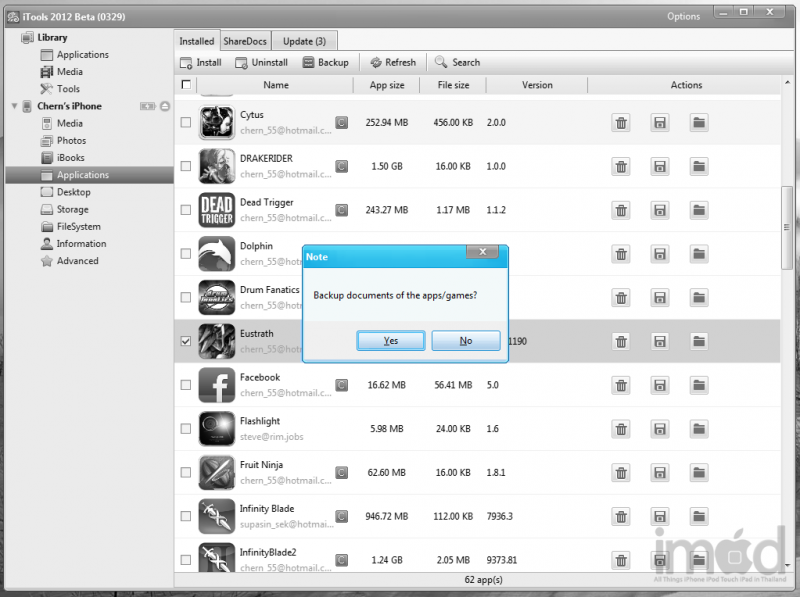
Task: Open the Options menu in the title bar
Action: (x=683, y=16)
